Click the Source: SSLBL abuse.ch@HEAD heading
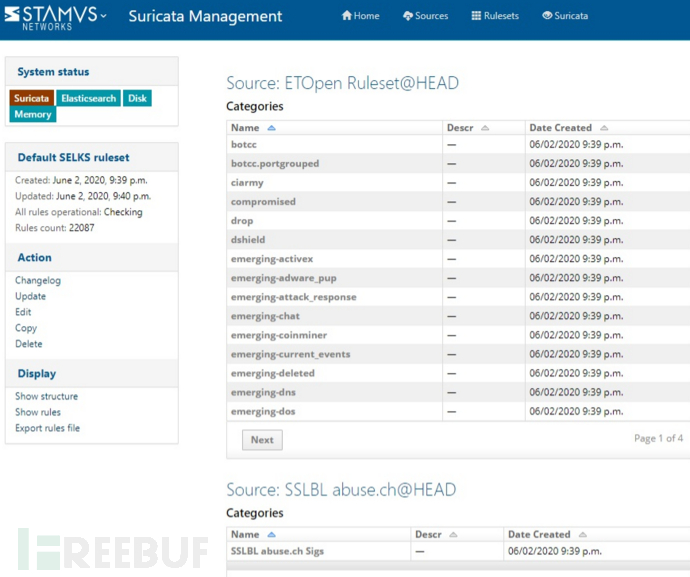The width and height of the screenshot is (690, 577). [x=341, y=490]
